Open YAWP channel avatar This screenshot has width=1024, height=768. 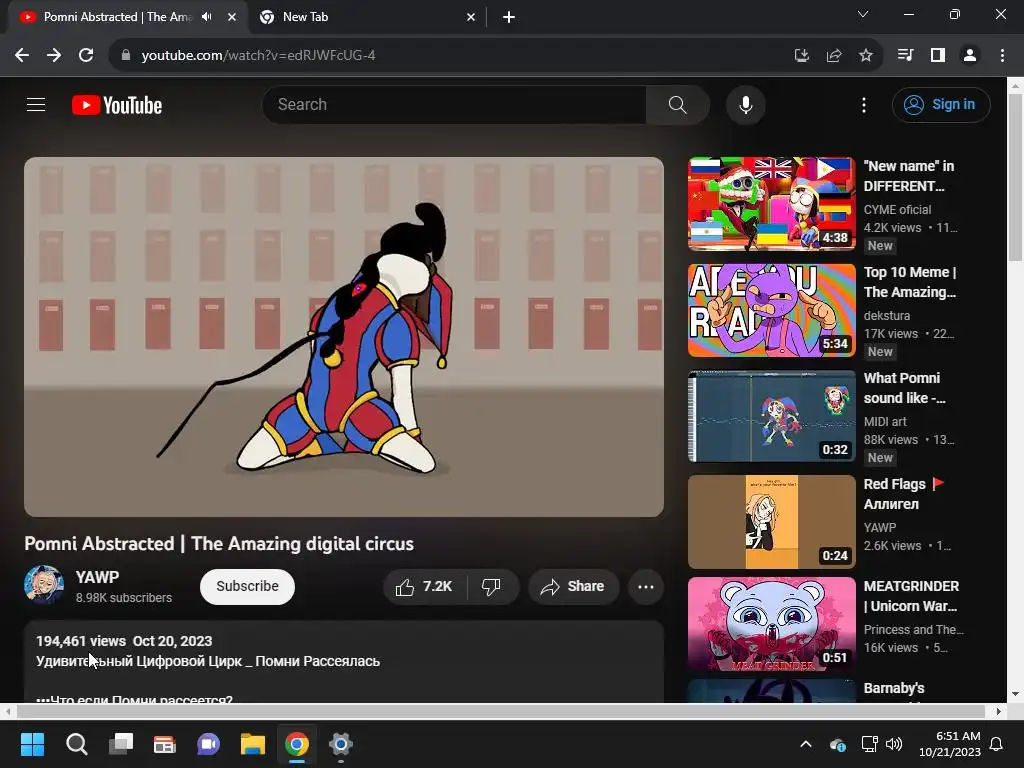[44, 584]
